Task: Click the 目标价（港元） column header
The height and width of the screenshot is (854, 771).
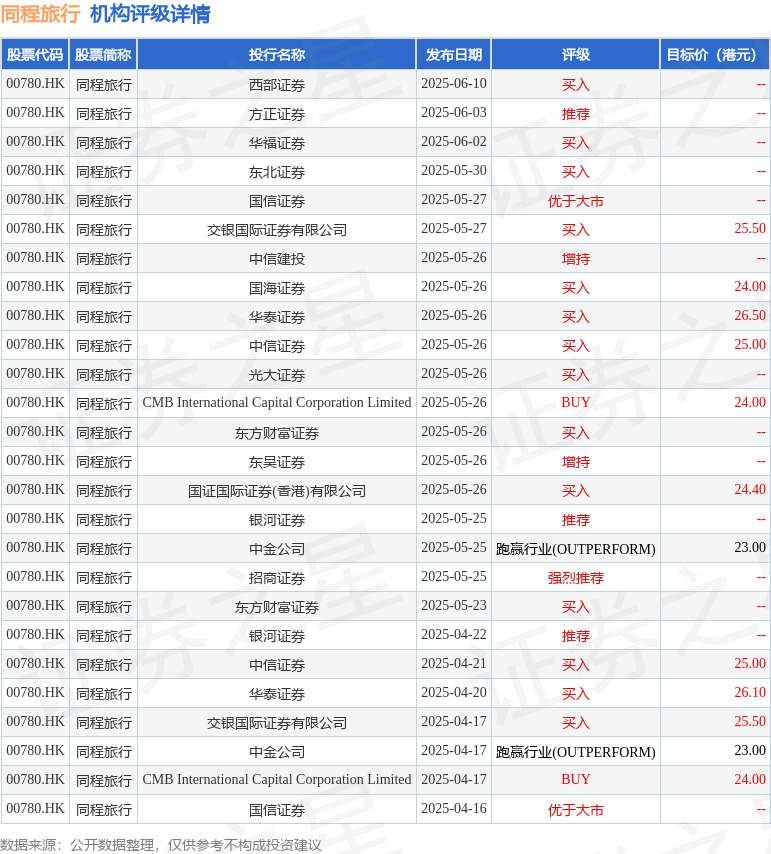Action: (714, 54)
